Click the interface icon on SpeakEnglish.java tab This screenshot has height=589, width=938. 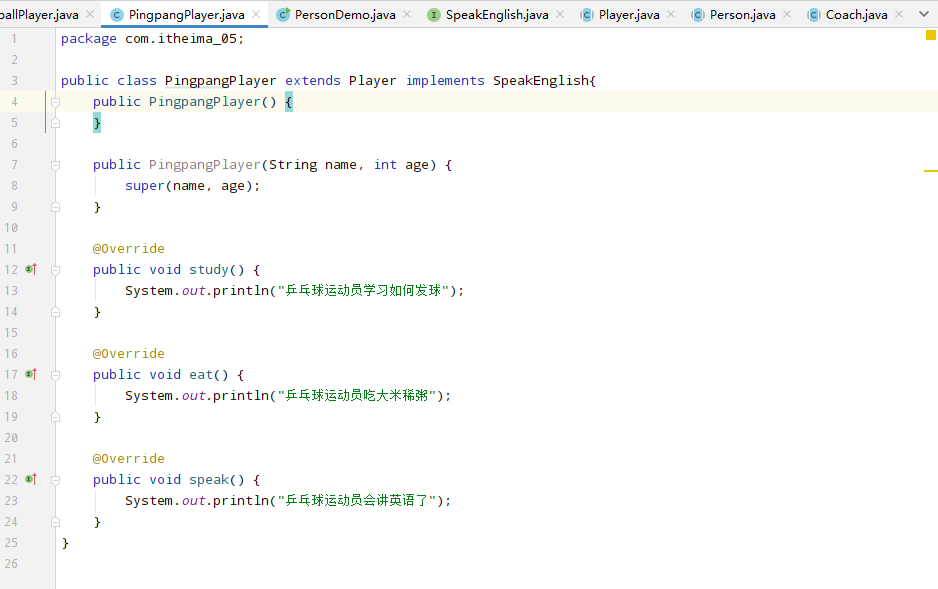click(x=434, y=15)
